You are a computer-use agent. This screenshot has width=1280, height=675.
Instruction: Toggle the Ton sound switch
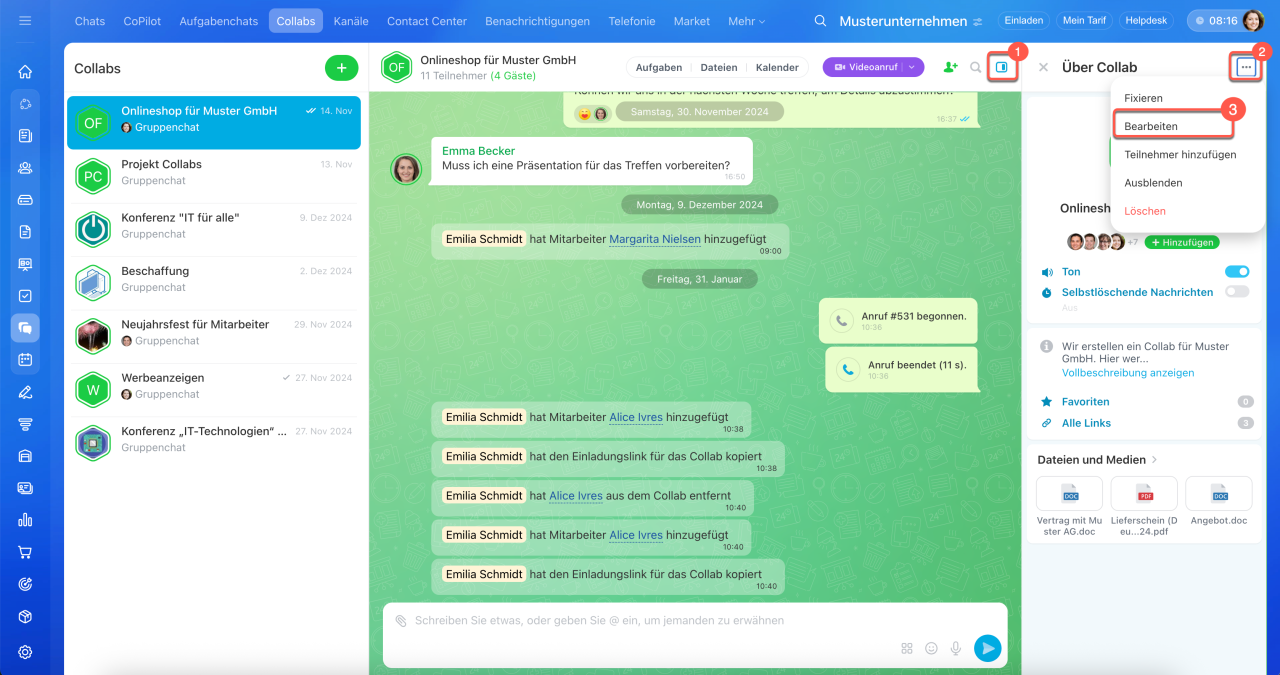[1237, 271]
